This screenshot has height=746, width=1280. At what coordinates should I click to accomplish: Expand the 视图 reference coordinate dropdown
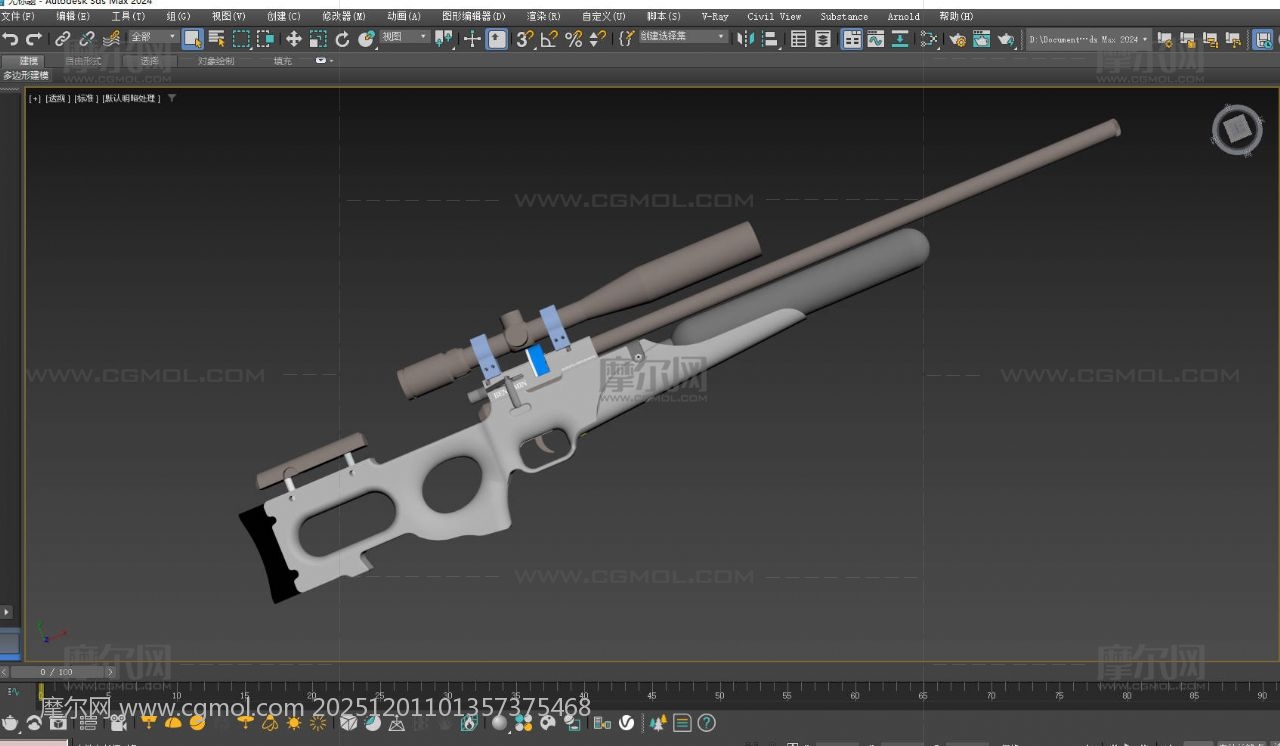click(404, 37)
